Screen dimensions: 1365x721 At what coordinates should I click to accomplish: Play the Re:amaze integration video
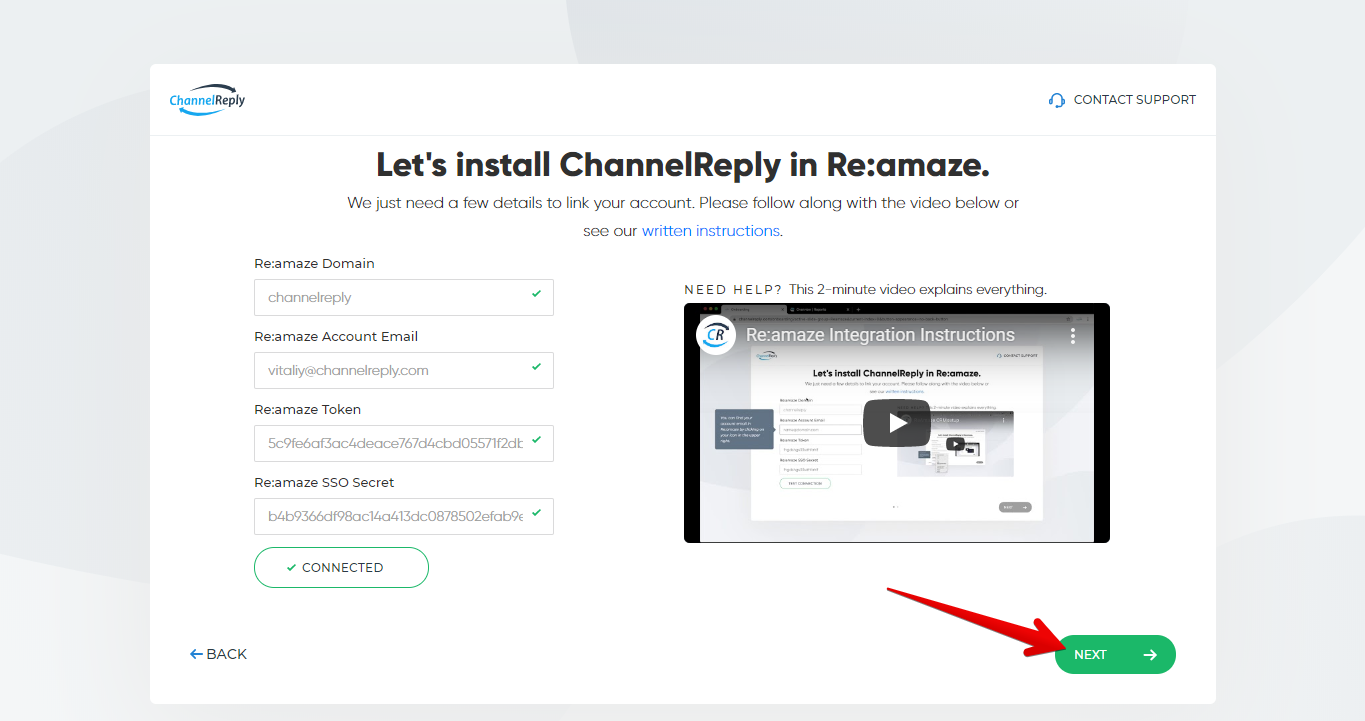tap(897, 423)
